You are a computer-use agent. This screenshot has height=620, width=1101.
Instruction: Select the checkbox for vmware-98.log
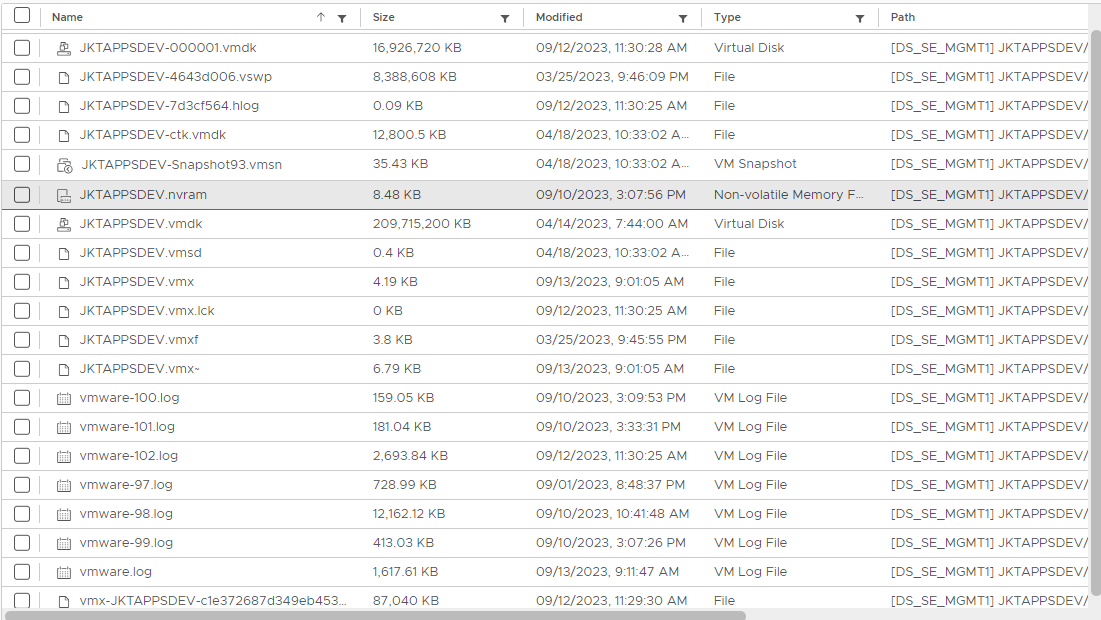coord(22,514)
